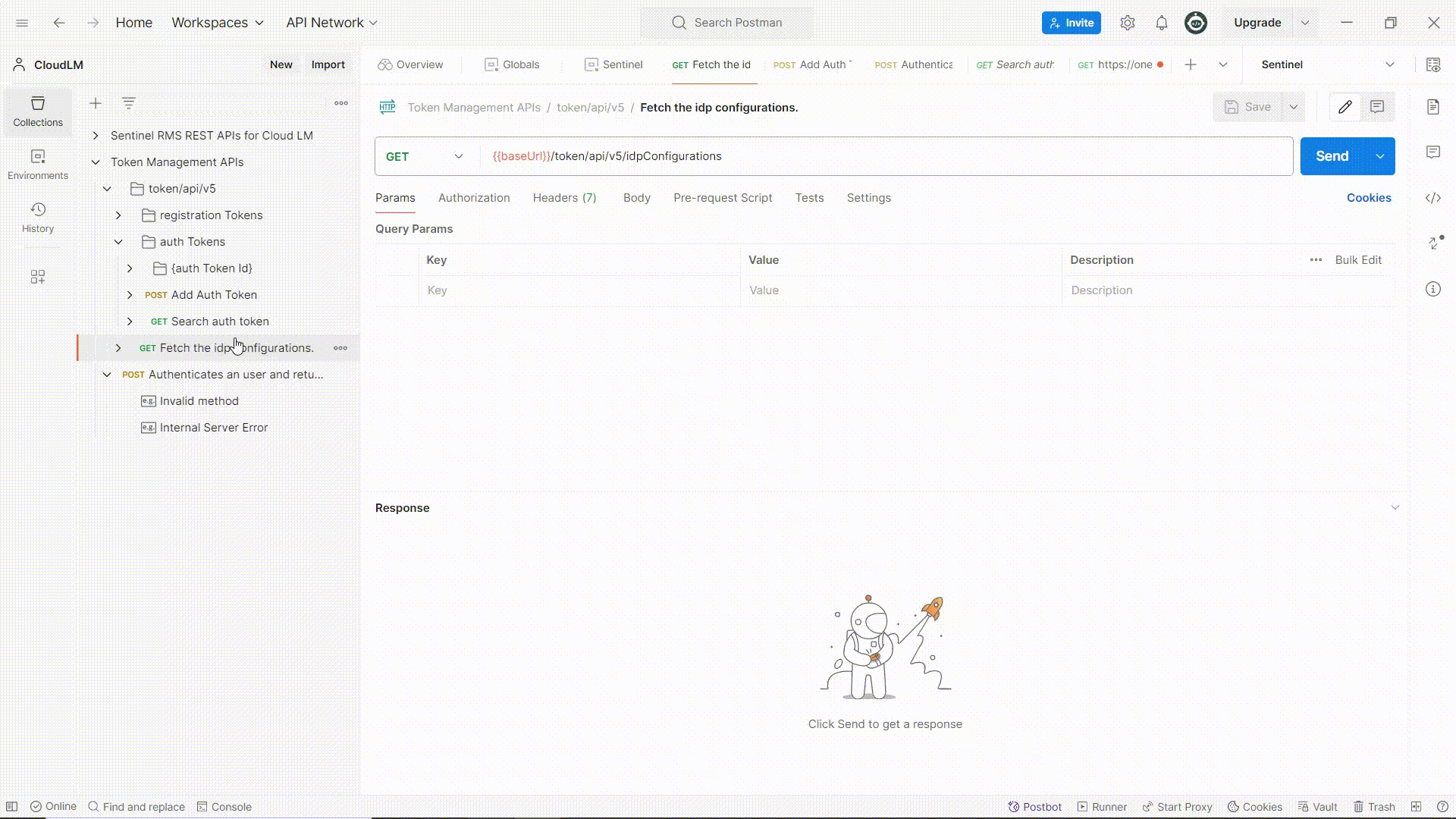Open query params column options ellipsis
This screenshot has height=819, width=1456.
(x=1316, y=260)
